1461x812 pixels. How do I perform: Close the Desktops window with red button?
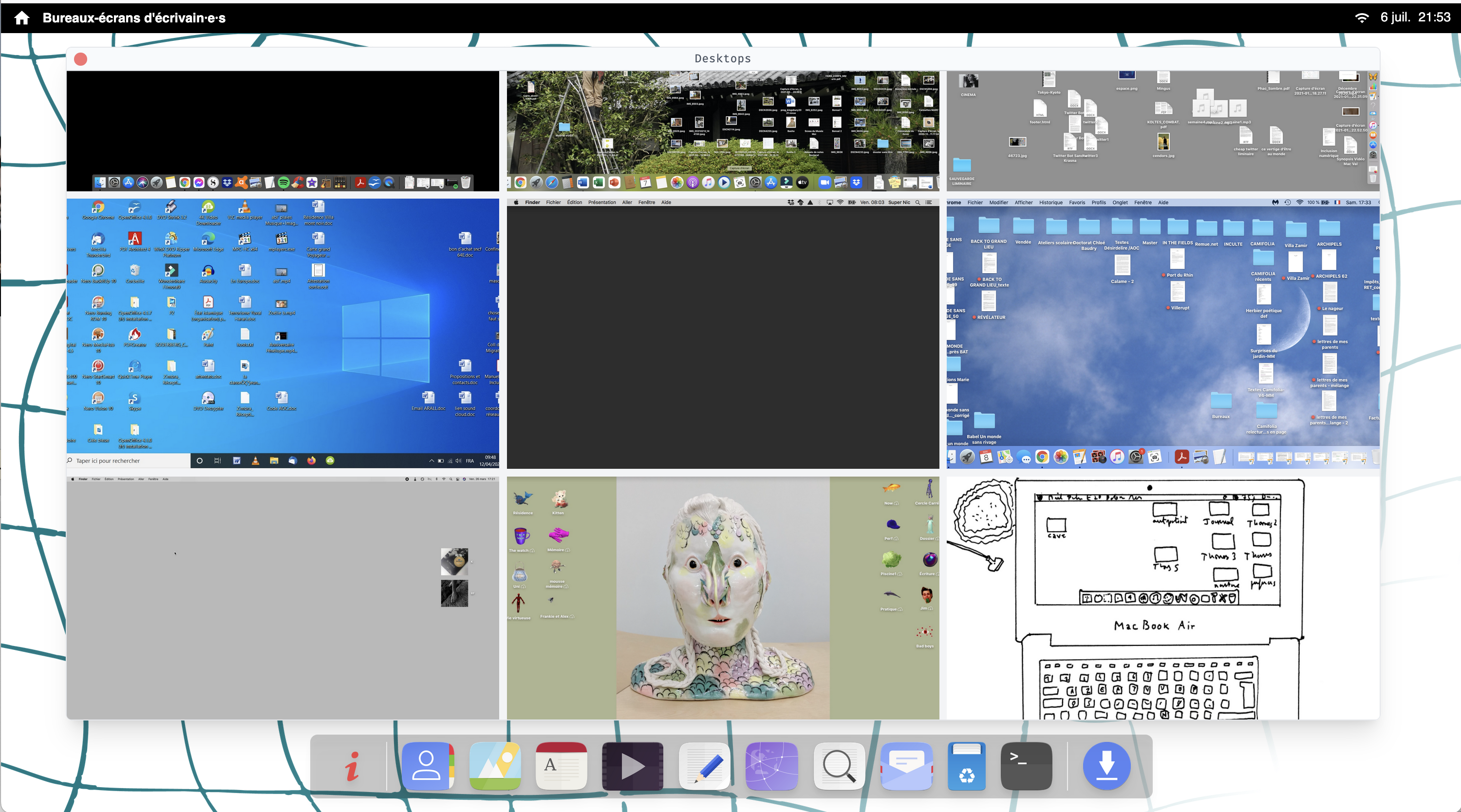(80, 59)
